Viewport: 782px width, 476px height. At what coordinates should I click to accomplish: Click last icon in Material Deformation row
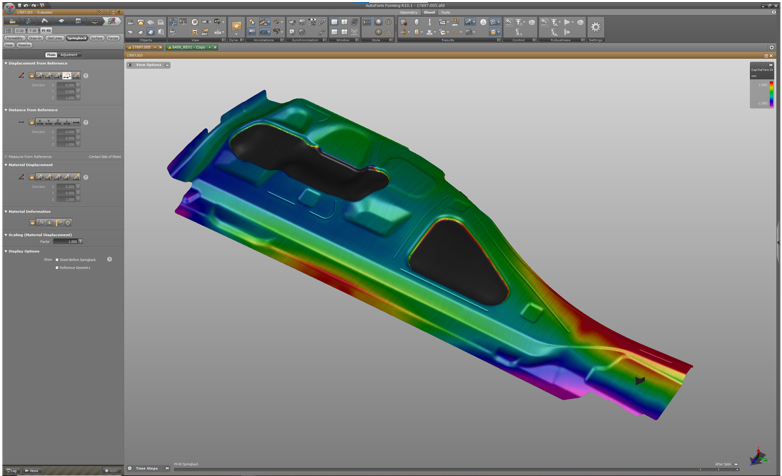click(x=68, y=223)
